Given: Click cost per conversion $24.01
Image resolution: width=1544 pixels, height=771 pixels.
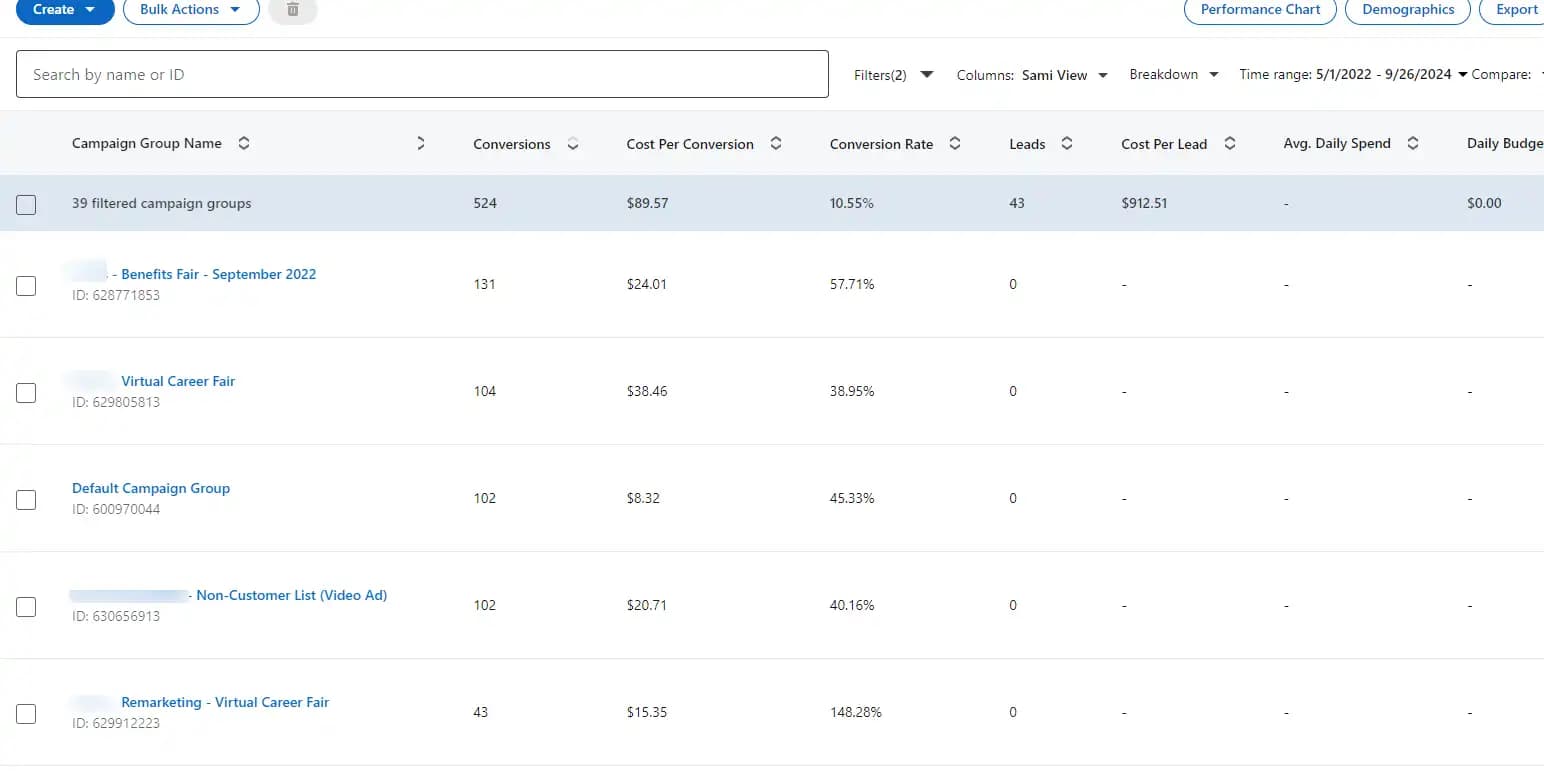Looking at the screenshot, I should (x=647, y=284).
